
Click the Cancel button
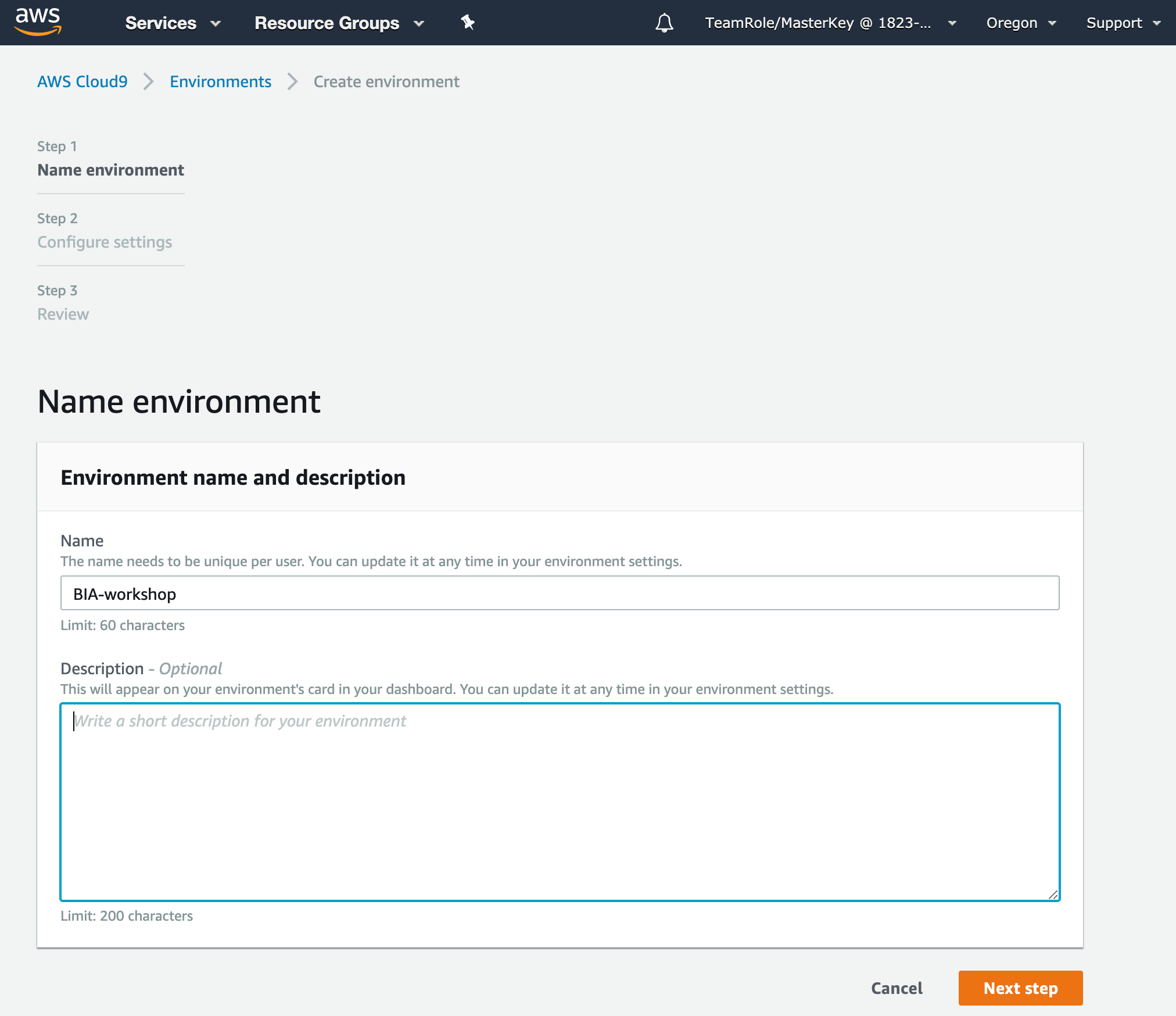[x=896, y=988]
